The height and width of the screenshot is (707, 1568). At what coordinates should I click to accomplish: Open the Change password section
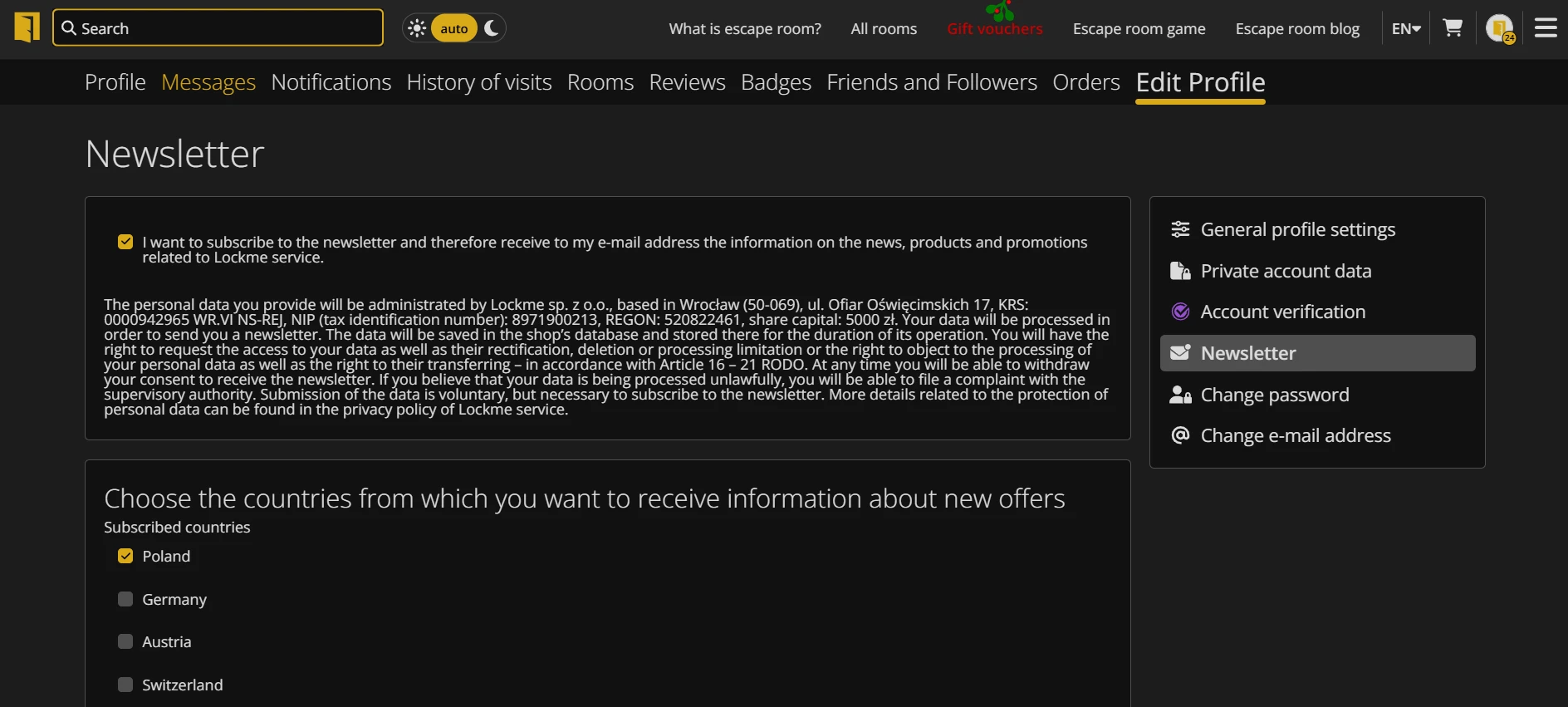1274,395
